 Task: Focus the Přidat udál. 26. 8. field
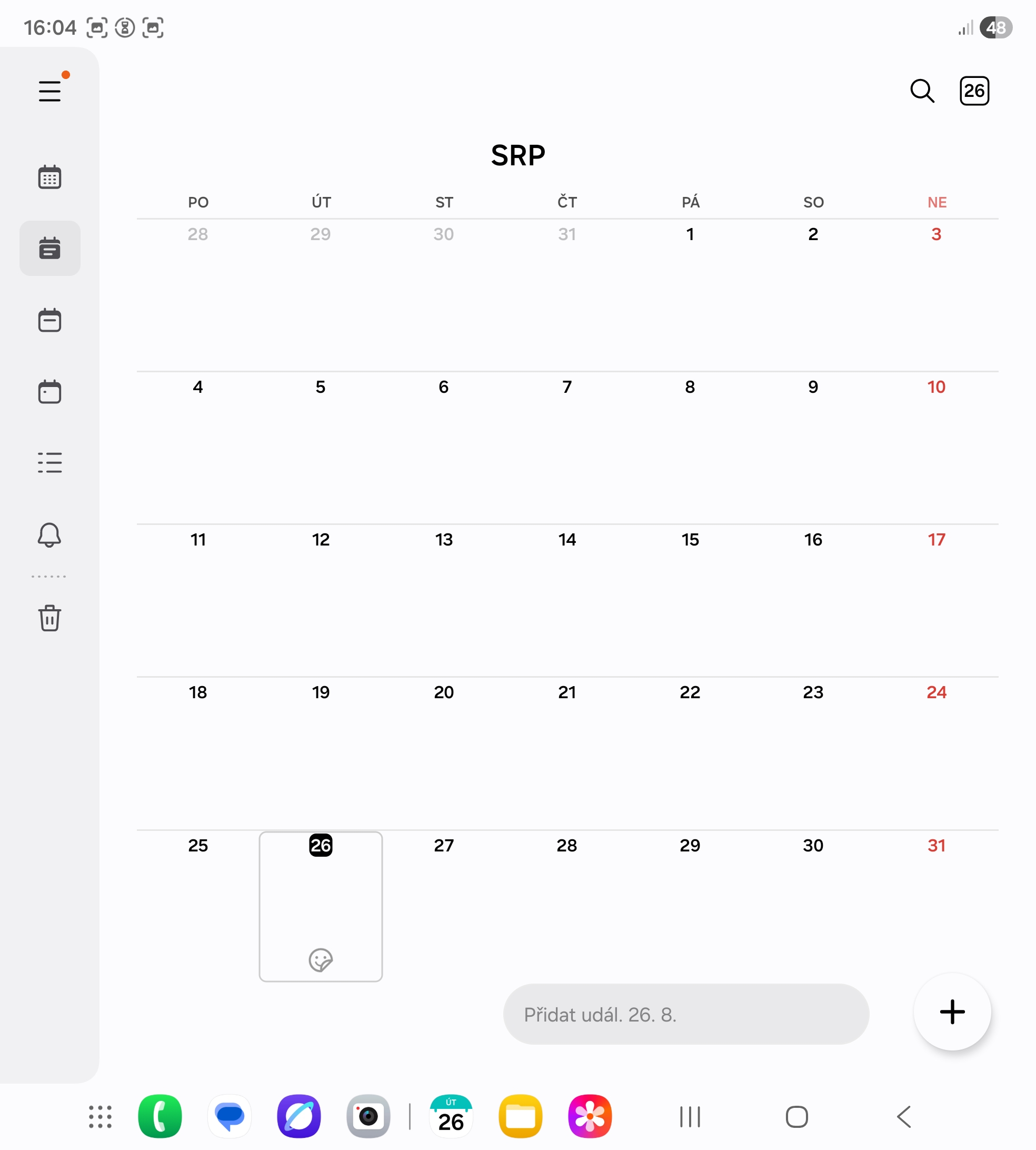click(686, 1014)
